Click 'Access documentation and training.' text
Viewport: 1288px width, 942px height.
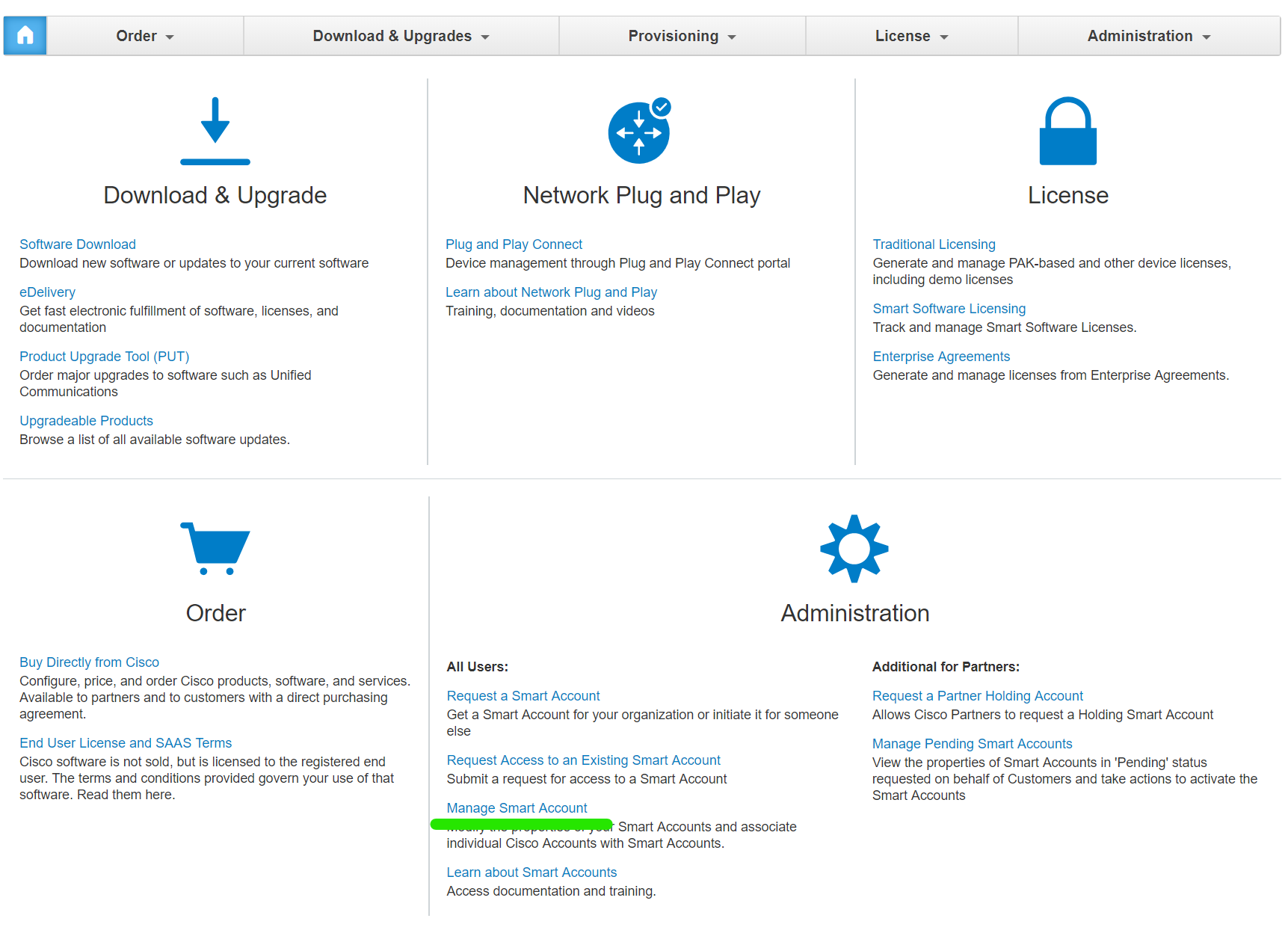(551, 891)
